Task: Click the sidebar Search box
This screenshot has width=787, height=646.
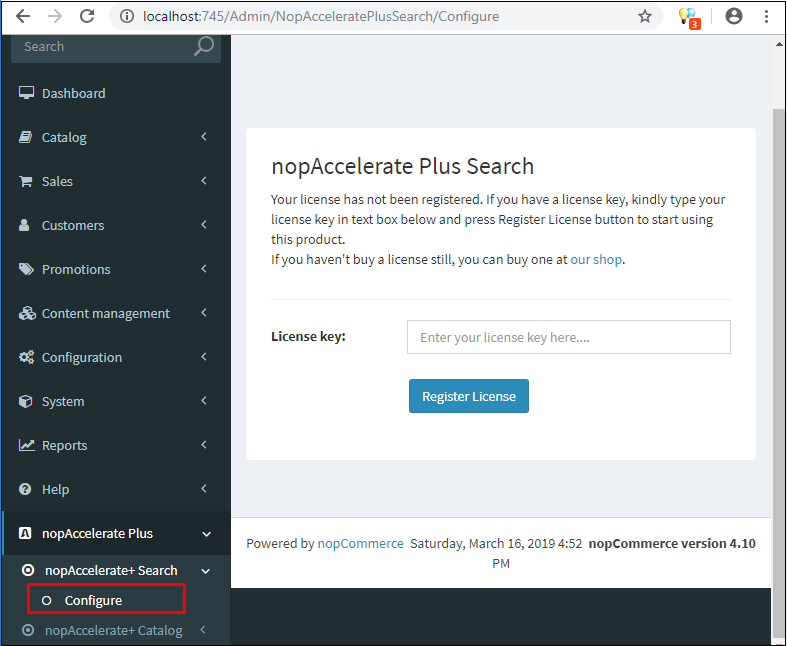Action: tap(105, 46)
